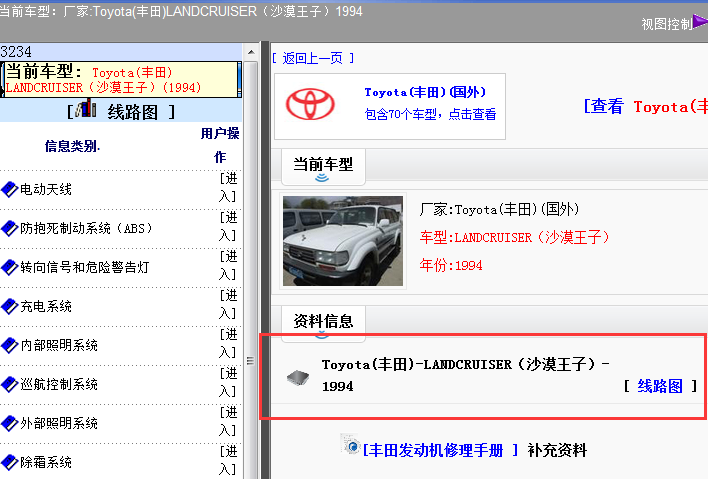Open the 视图控制 menu

pyautogui.click(x=667, y=24)
